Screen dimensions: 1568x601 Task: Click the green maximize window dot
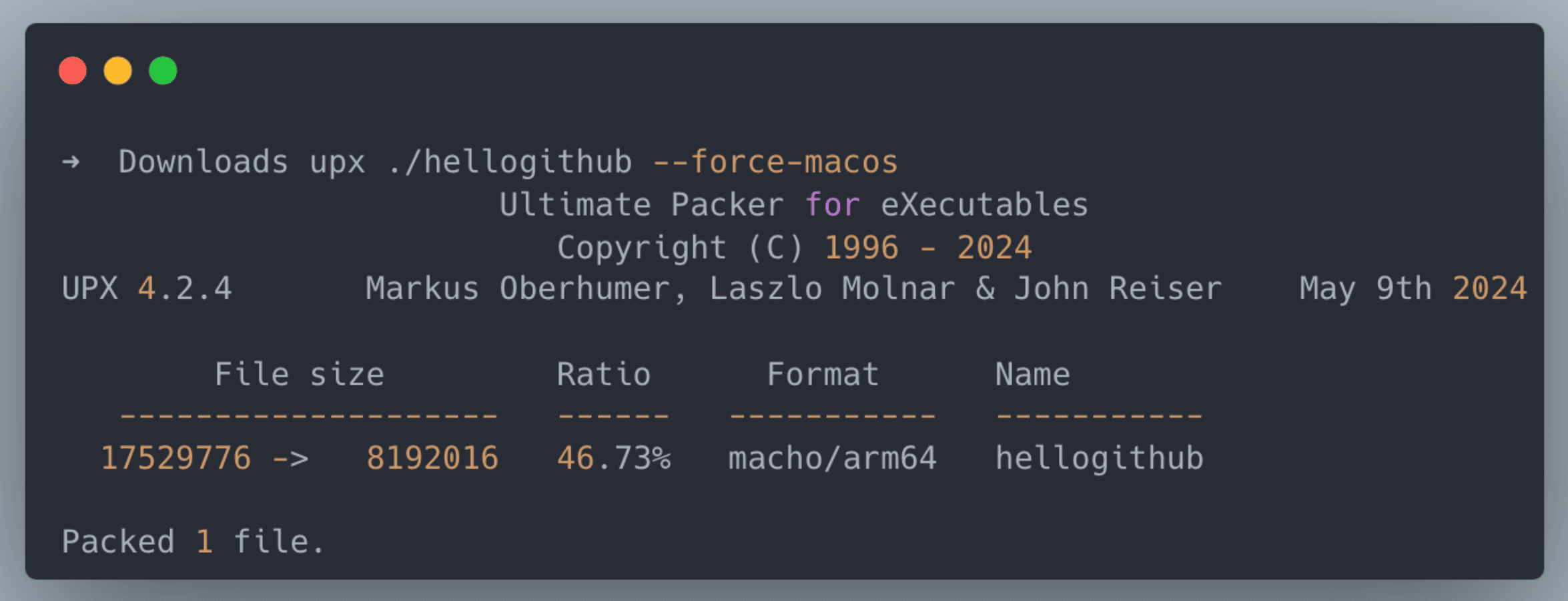163,71
